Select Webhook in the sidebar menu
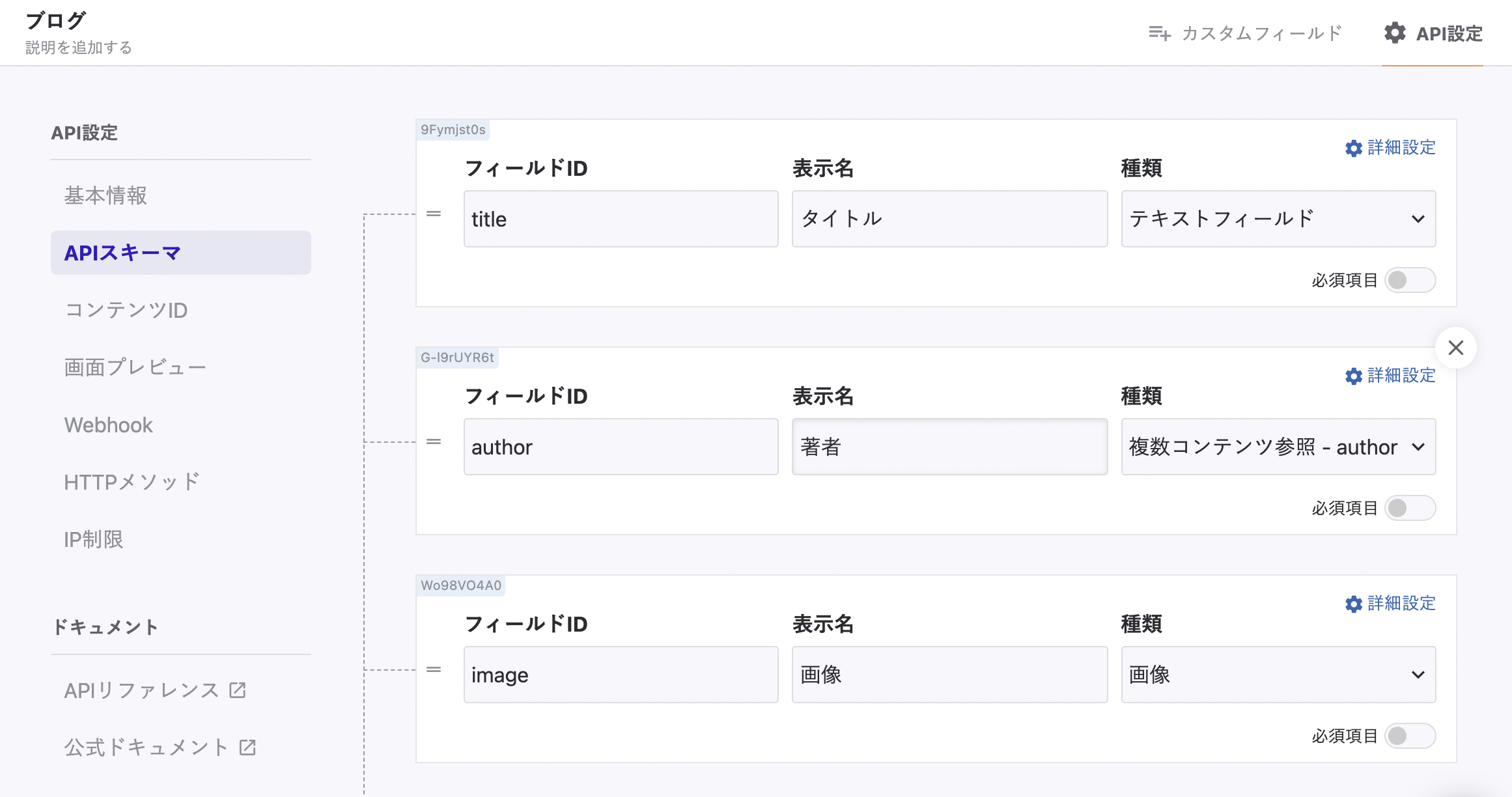1512x797 pixels. pos(108,425)
